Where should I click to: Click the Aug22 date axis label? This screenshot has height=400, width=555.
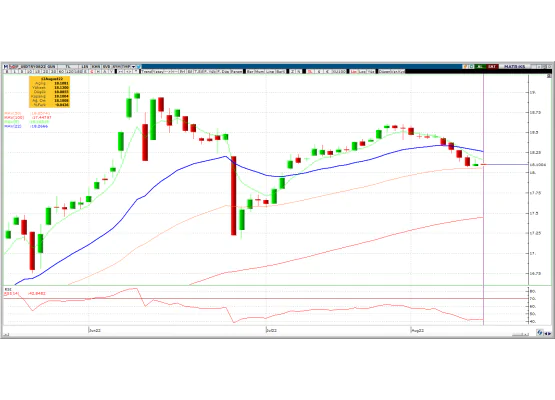pos(418,330)
